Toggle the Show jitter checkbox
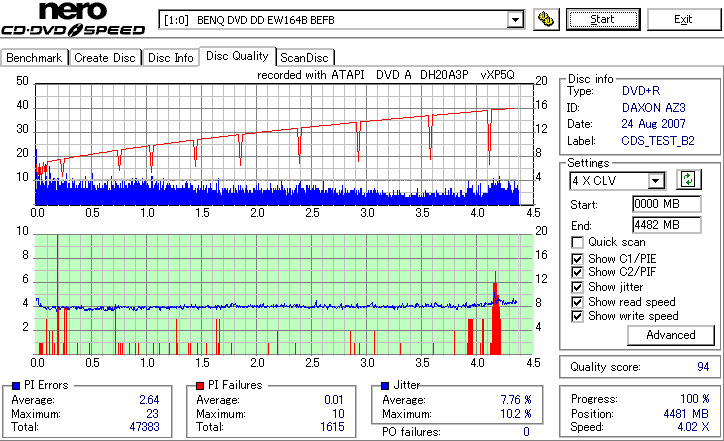 pos(577,287)
